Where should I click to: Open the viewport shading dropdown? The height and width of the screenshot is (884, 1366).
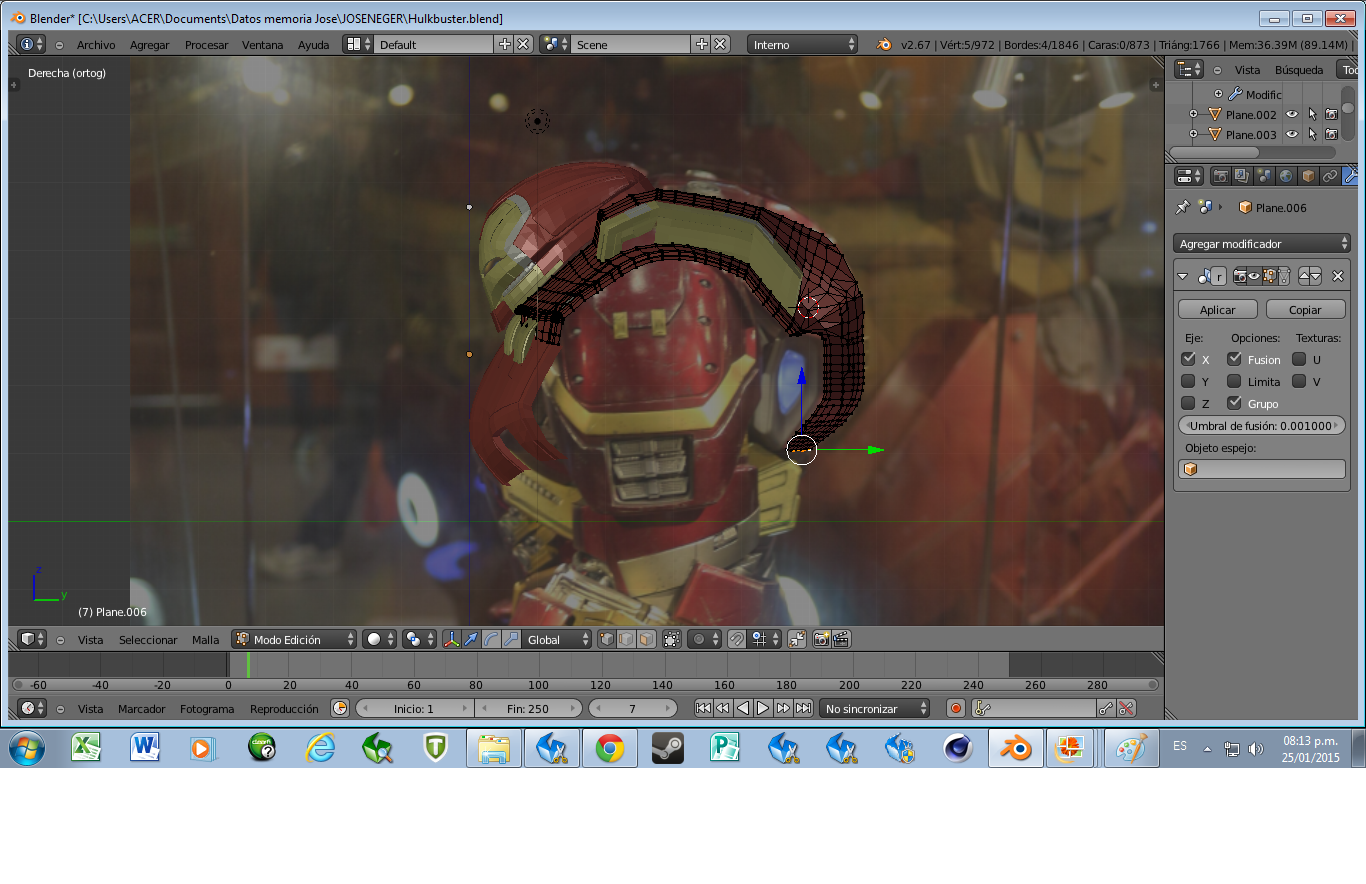coord(379,639)
